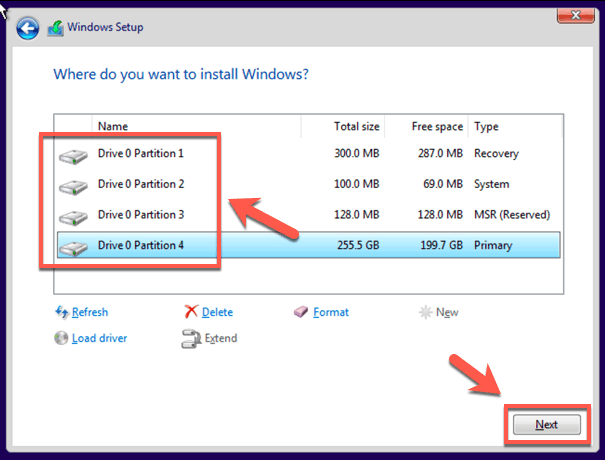
Task: Click the red X Delete icon
Action: [191, 312]
